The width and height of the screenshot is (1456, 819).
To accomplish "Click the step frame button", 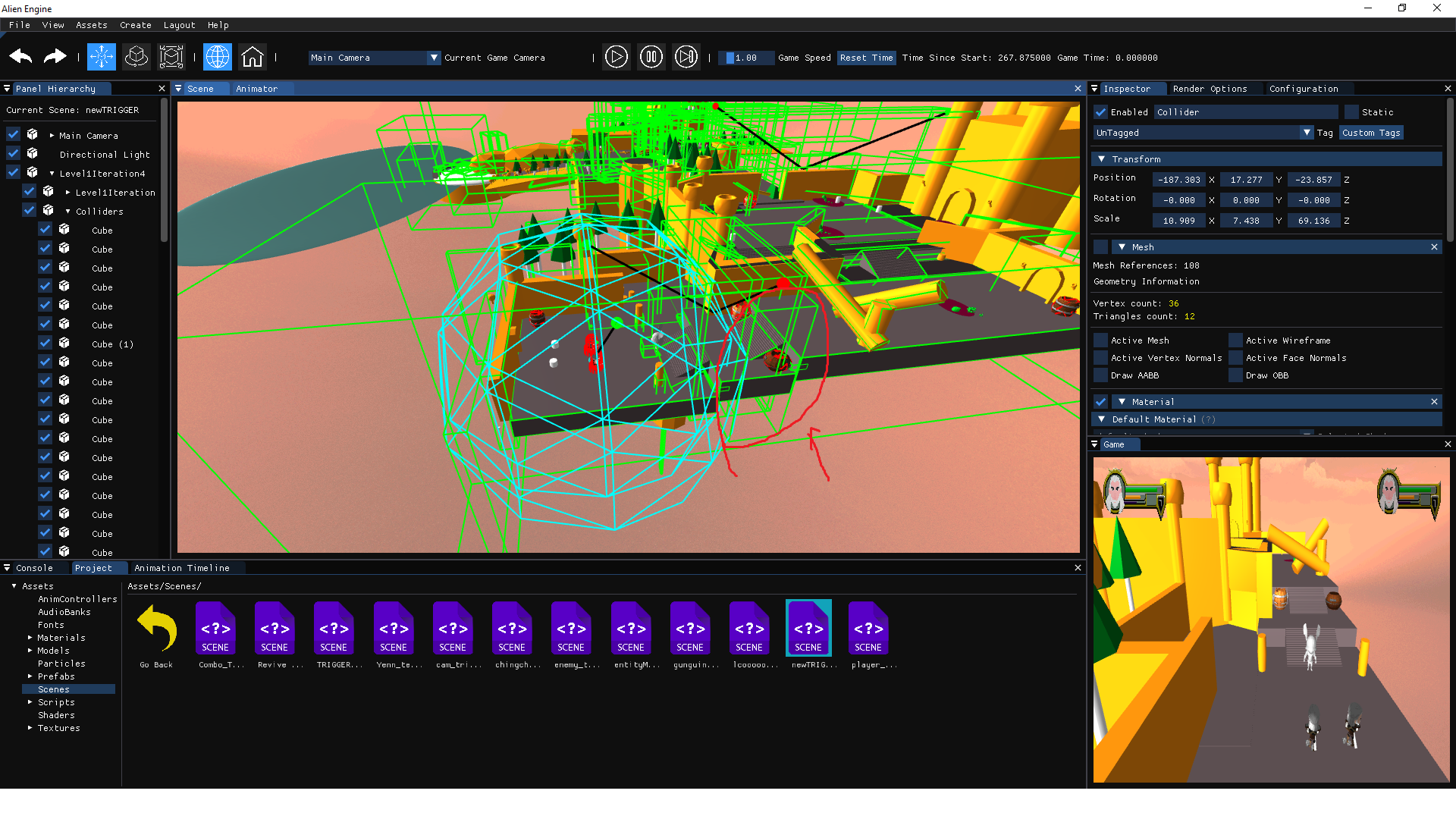I will (x=686, y=57).
